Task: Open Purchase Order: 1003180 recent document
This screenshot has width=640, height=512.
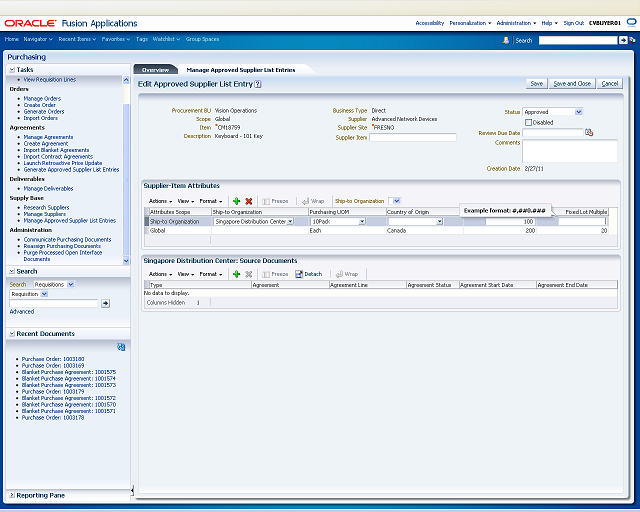Action: [x=53, y=359]
